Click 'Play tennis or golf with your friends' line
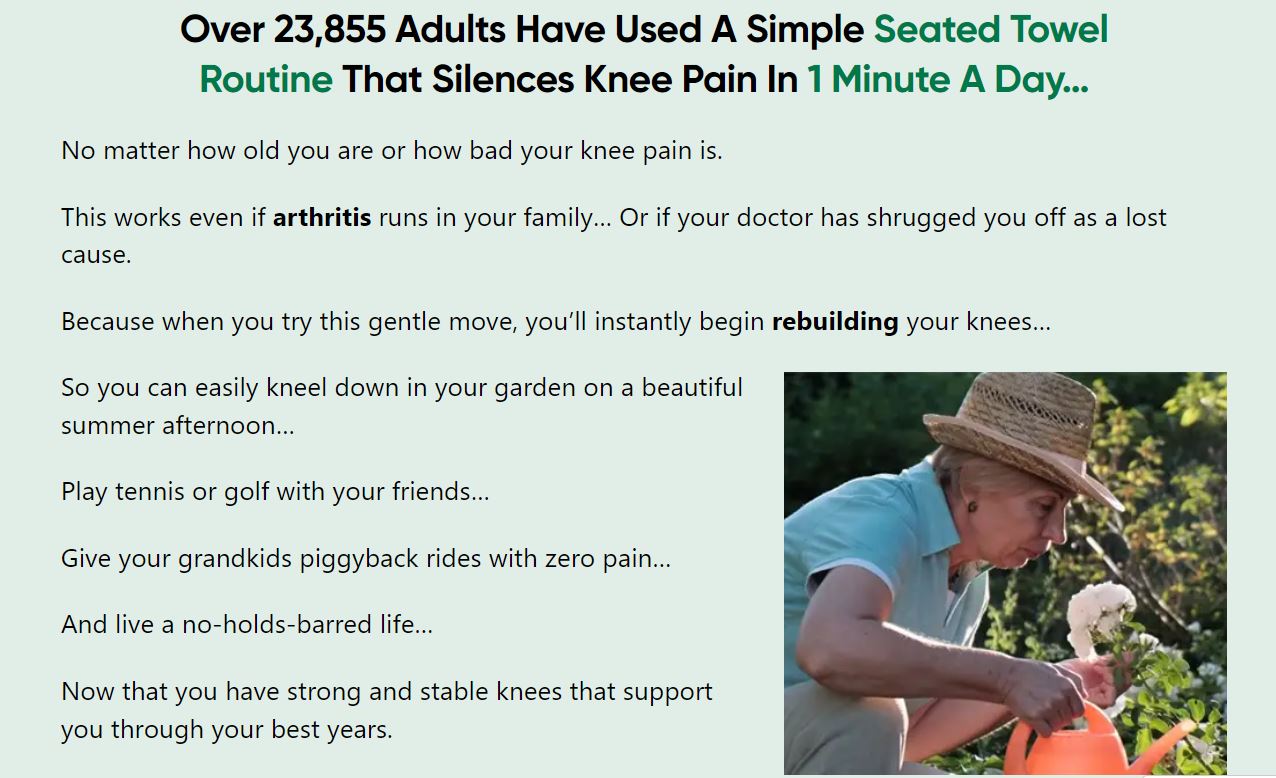This screenshot has width=1276, height=778. coord(275,491)
